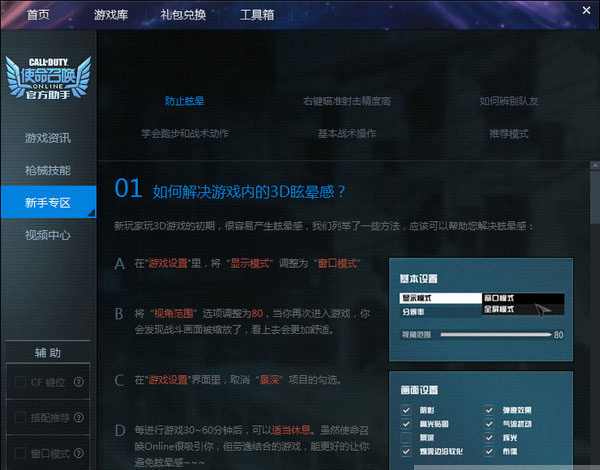Toggle the 窗口模式 checkbox in sidebar
Viewport: 600px width, 470px height.
(x=20, y=453)
